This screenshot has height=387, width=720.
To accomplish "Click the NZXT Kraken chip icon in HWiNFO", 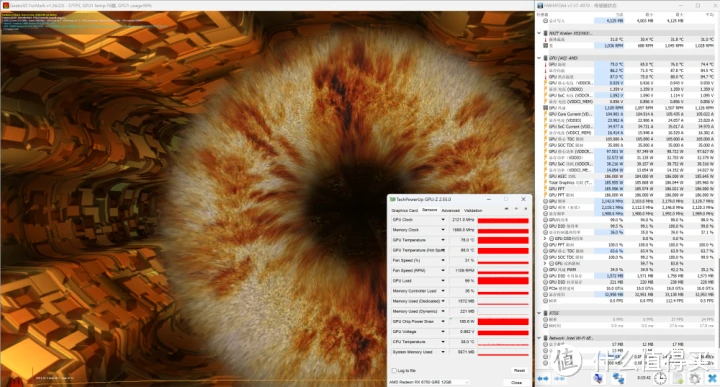I will [546, 34].
